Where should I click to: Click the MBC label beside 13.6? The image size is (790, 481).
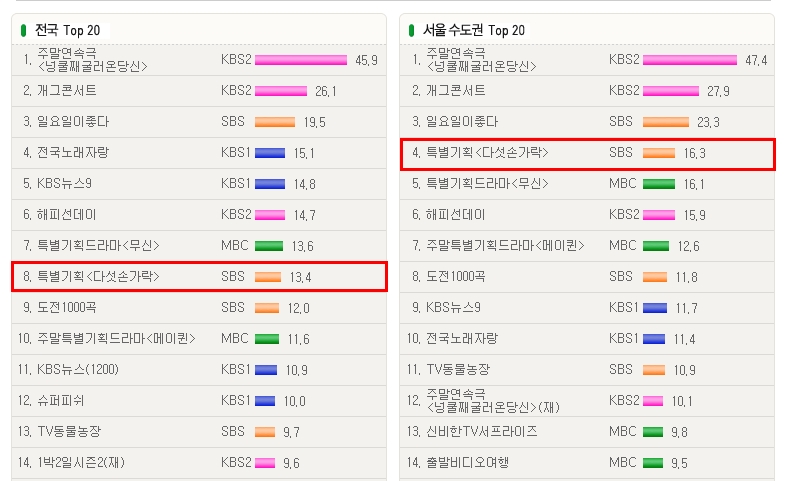pyautogui.click(x=234, y=246)
